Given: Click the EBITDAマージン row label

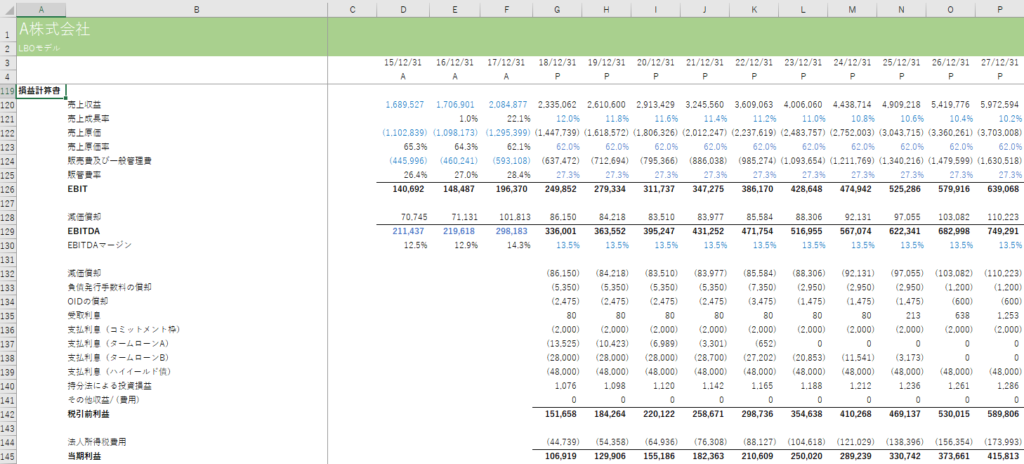Looking at the screenshot, I should [102, 244].
